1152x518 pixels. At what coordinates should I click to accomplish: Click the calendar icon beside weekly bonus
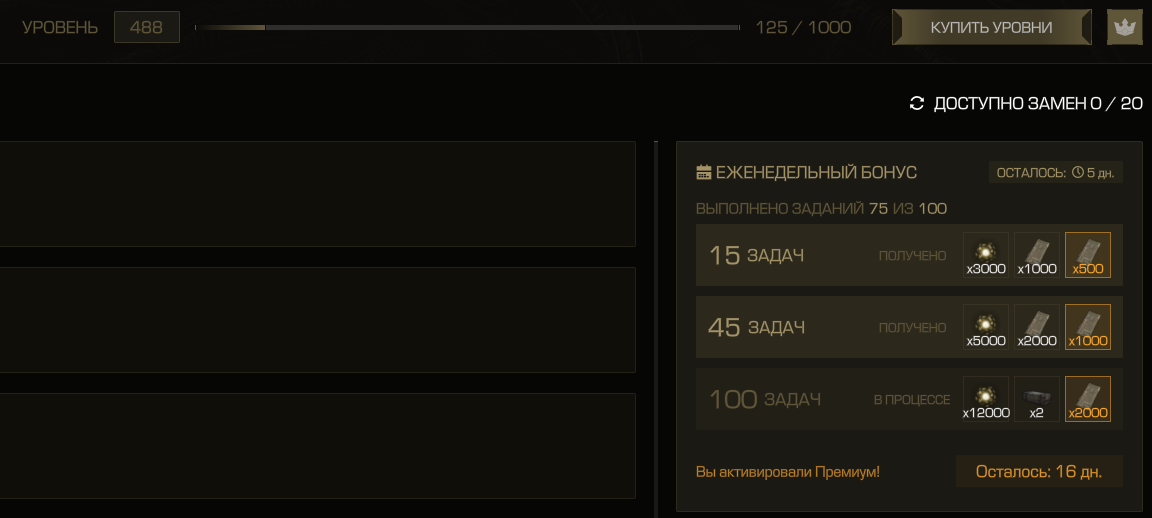tap(704, 173)
